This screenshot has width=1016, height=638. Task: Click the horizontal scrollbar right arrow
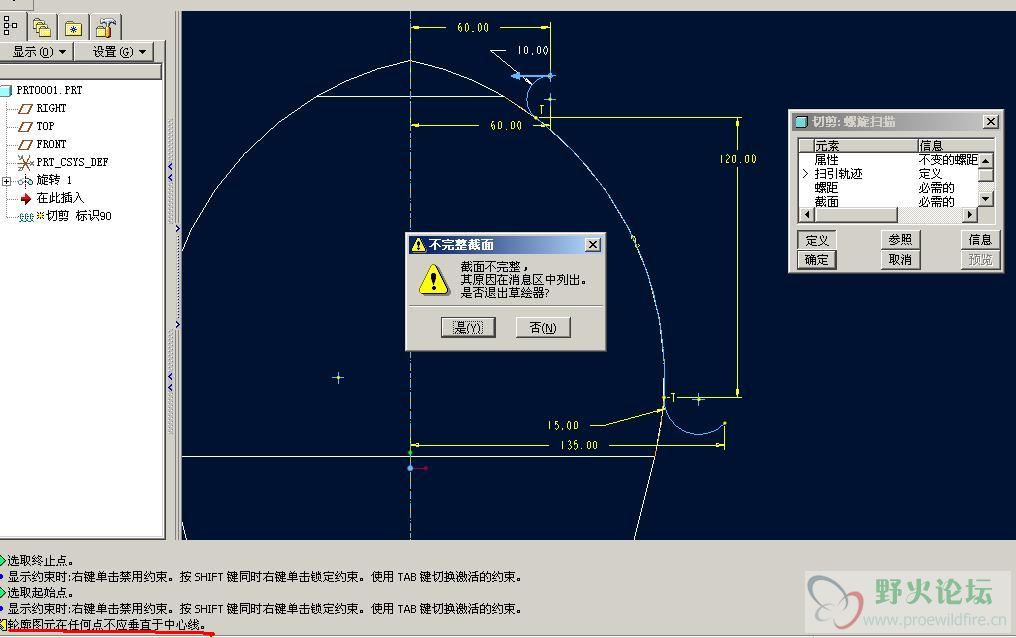969,214
